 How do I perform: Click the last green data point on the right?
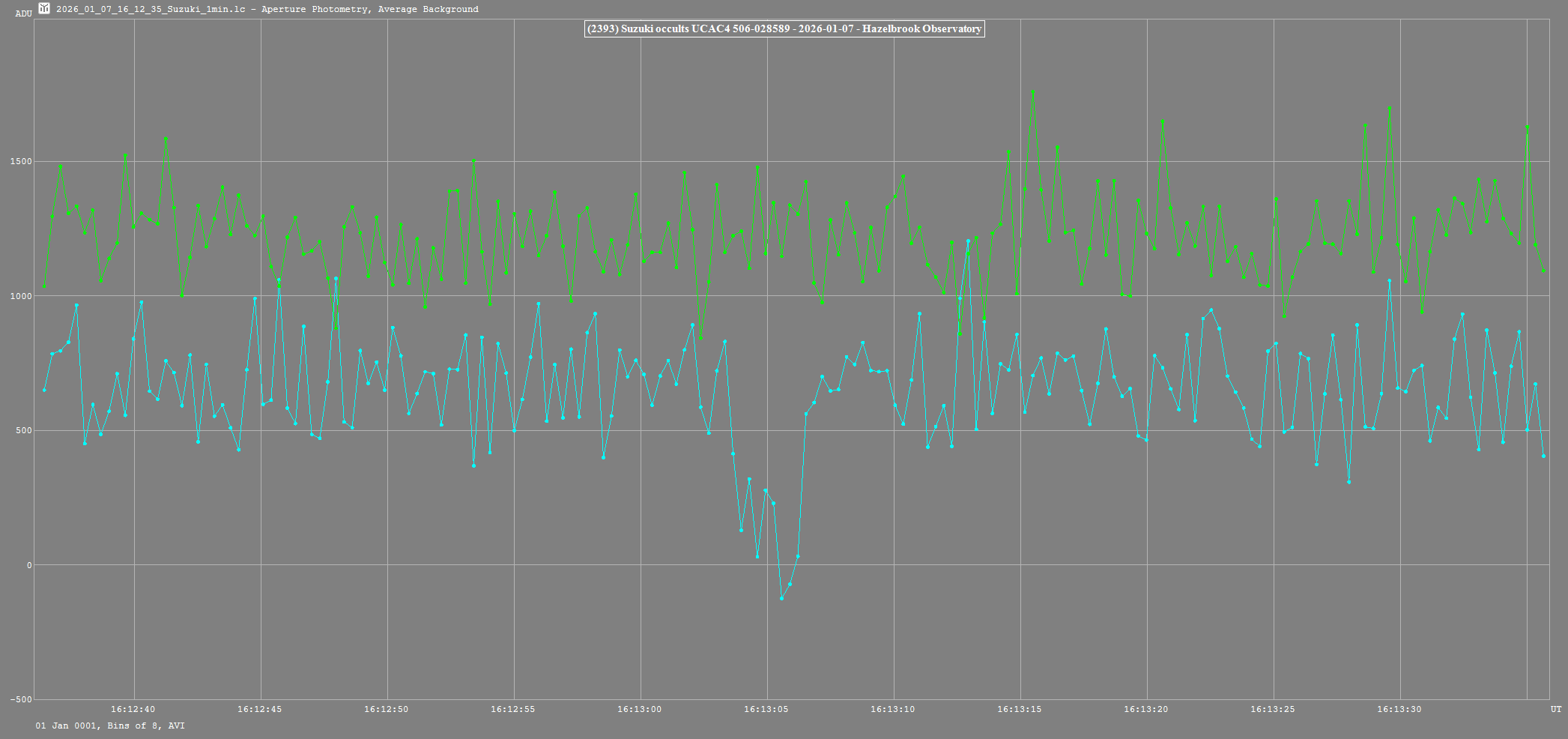[x=1543, y=271]
